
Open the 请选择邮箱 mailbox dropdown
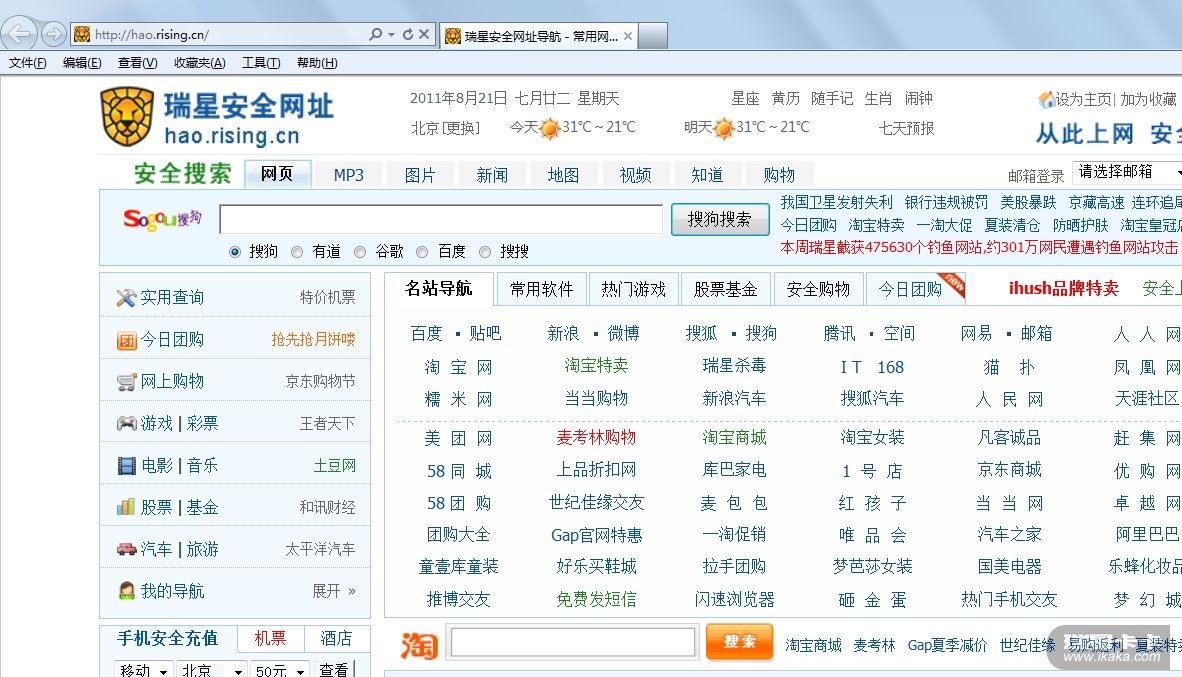(1127, 173)
